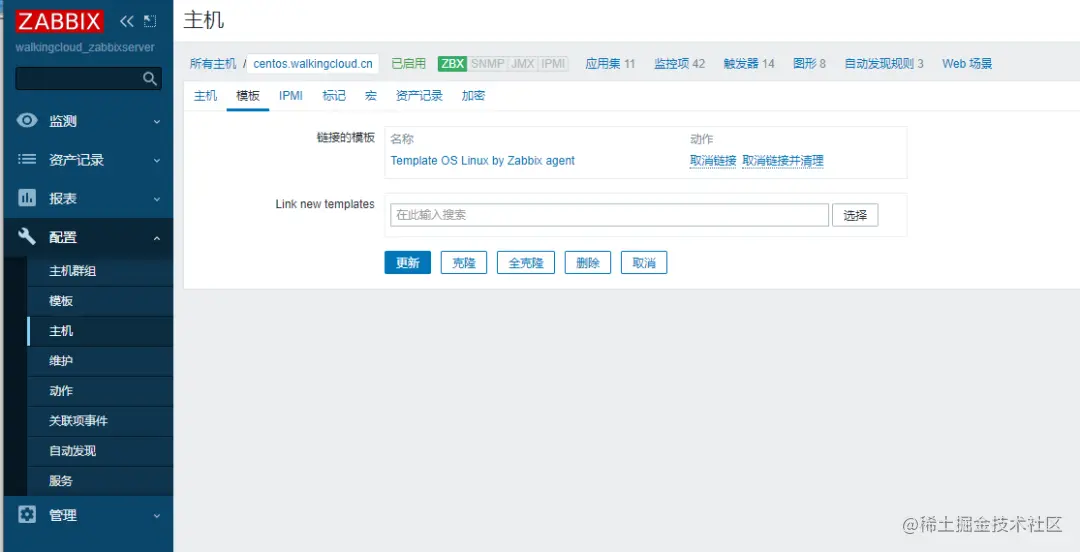Click the eye icon for 监测
This screenshot has width=1080, height=552.
[x=27, y=121]
